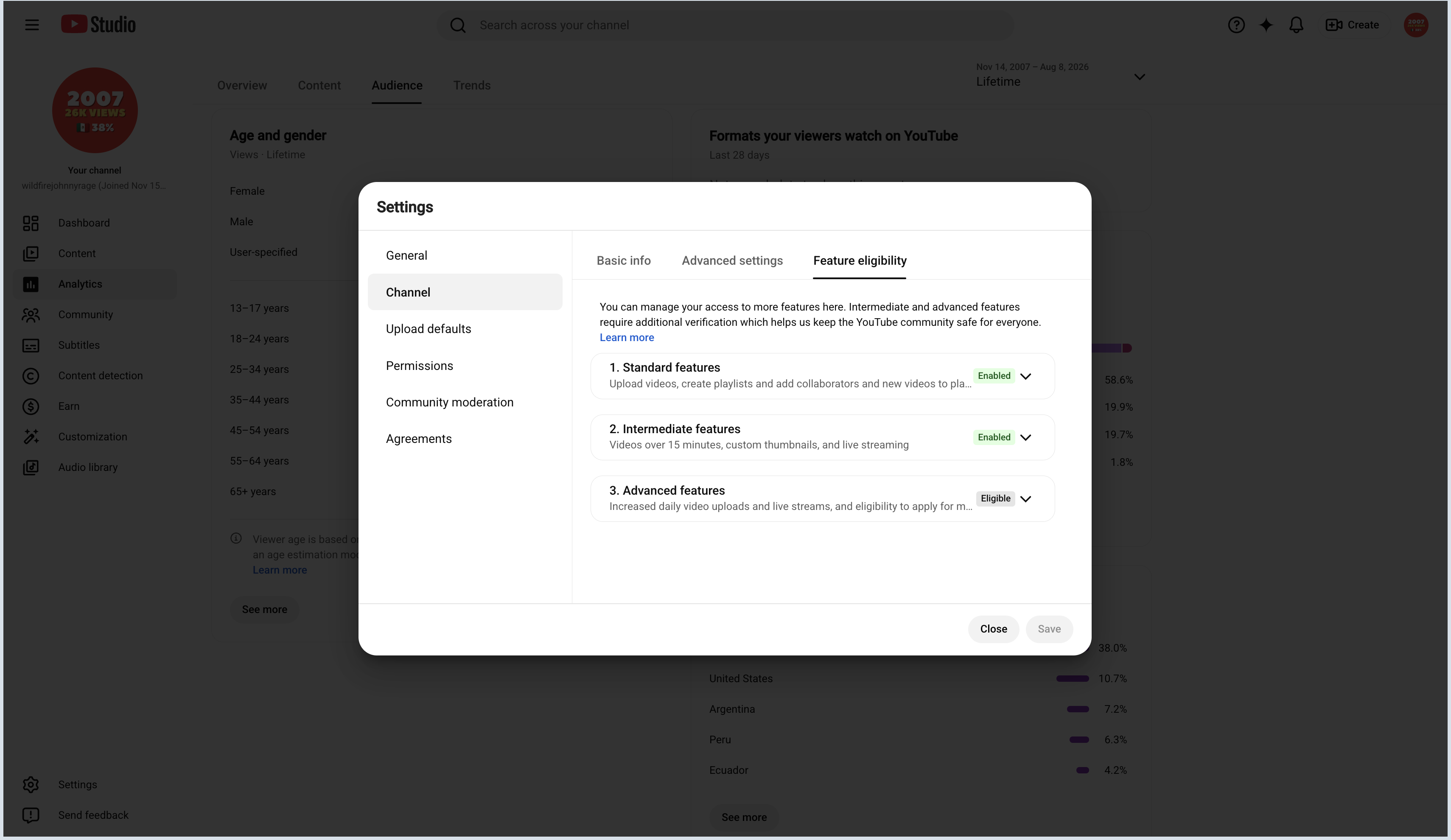The width and height of the screenshot is (1451, 840).
Task: Click the Standard features heading
Action: click(664, 367)
